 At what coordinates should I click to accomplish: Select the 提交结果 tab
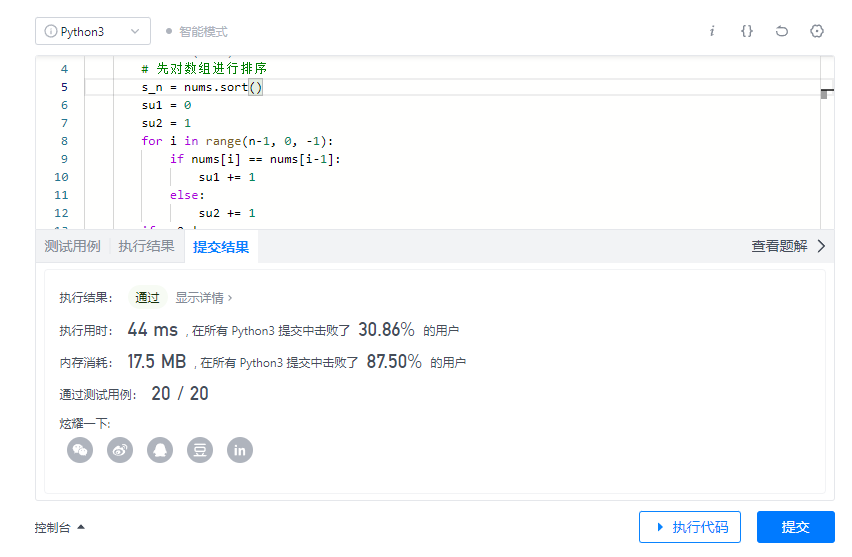[x=221, y=247]
